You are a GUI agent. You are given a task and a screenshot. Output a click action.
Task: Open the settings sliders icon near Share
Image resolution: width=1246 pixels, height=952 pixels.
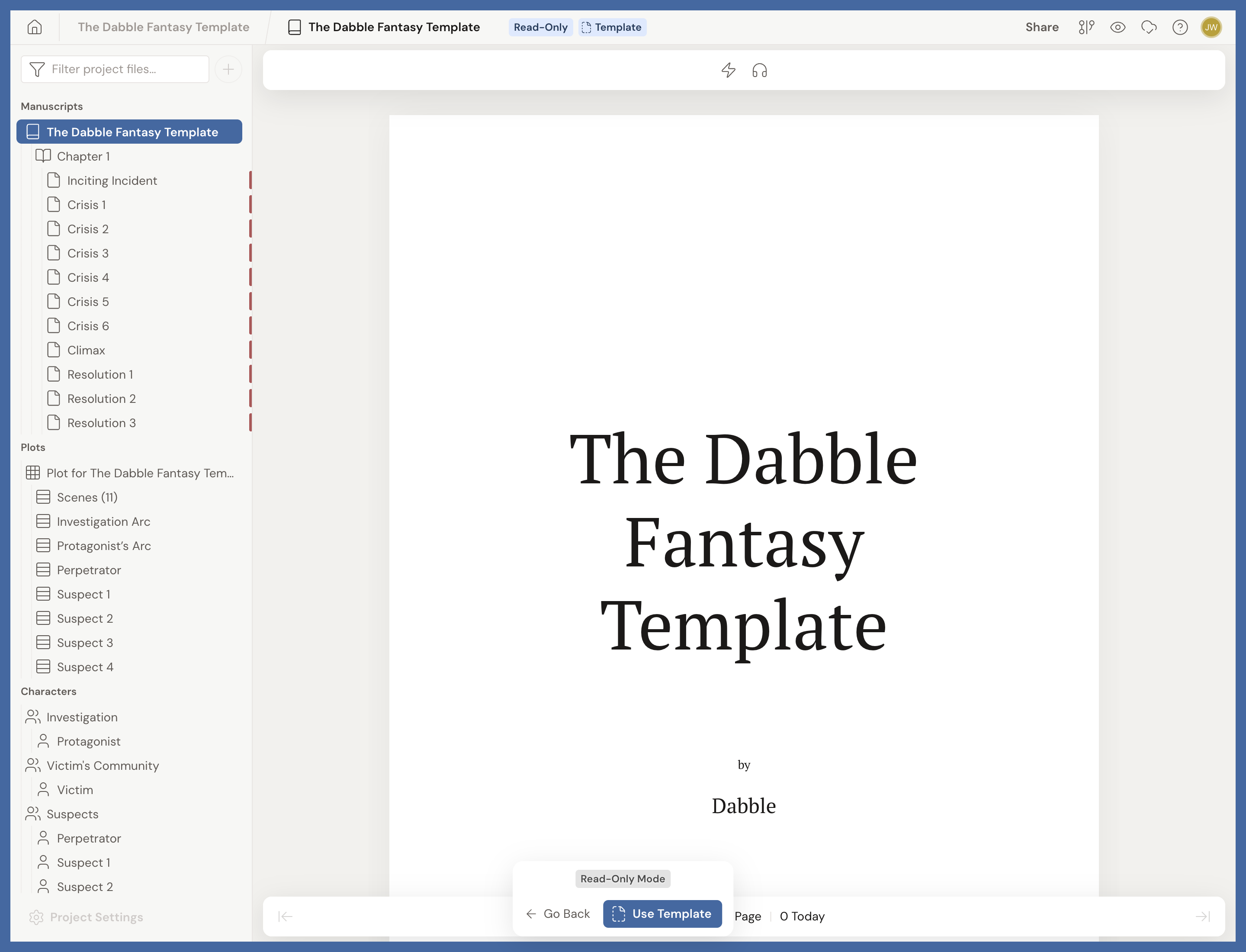pos(1086,27)
